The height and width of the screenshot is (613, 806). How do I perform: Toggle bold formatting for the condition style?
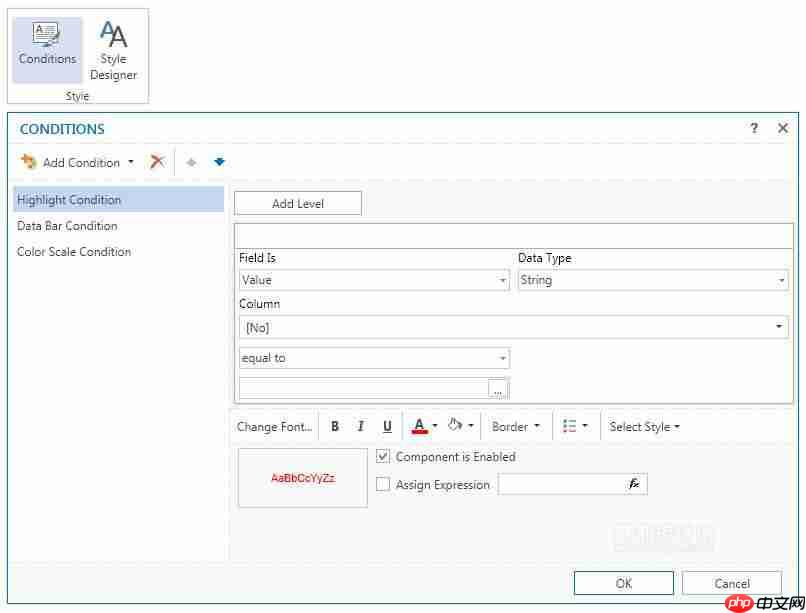coord(335,426)
